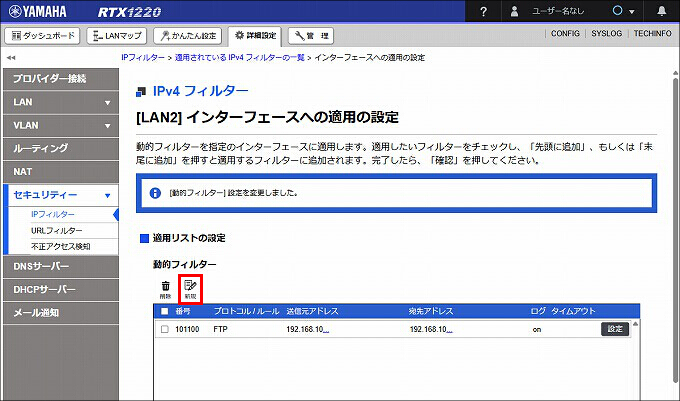This screenshot has height=401, width=680.
Task: Open DNSサーバー in sidebar
Action: click(x=61, y=267)
